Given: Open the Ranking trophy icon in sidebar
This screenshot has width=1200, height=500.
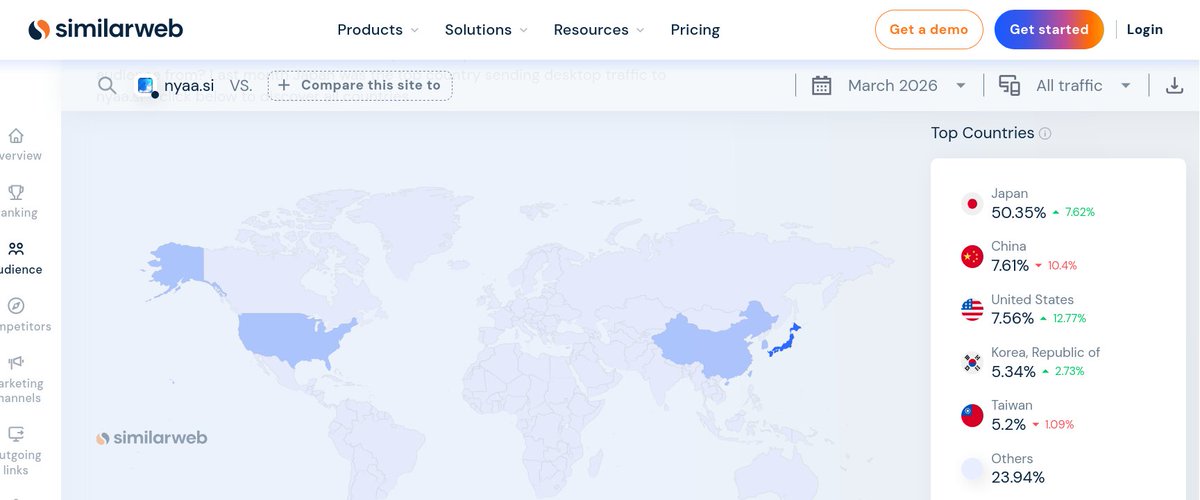Looking at the screenshot, I should (16, 192).
